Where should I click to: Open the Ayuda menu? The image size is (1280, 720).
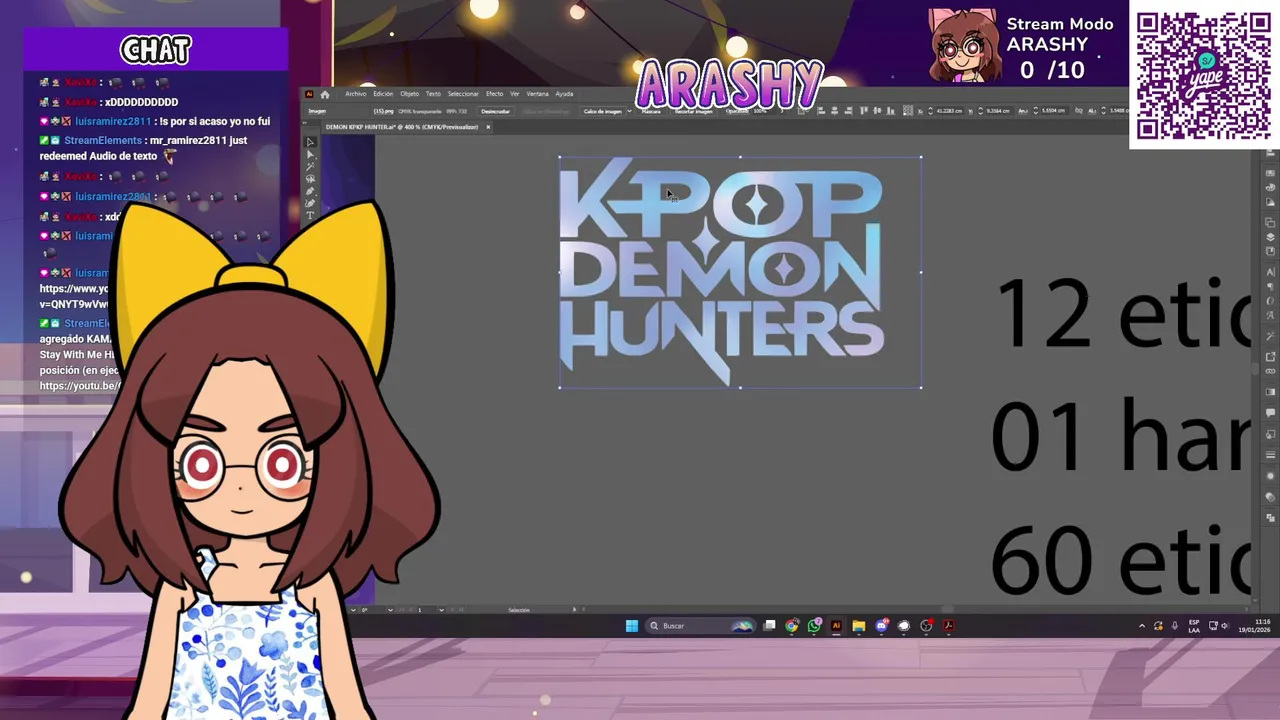tap(564, 94)
